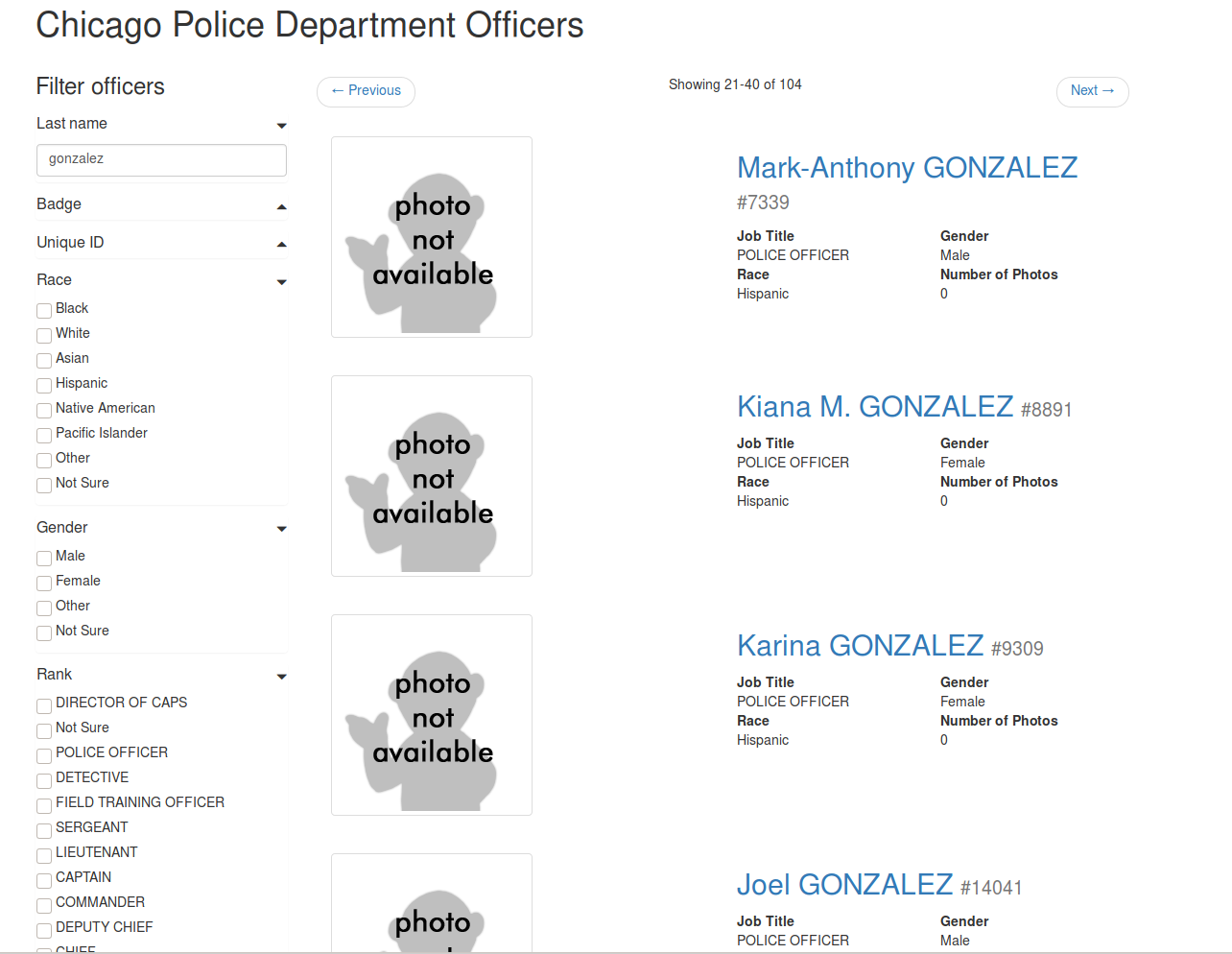Image resolution: width=1232 pixels, height=954 pixels.
Task: Check the COMMANDER rank checkbox
Action: pos(44,906)
